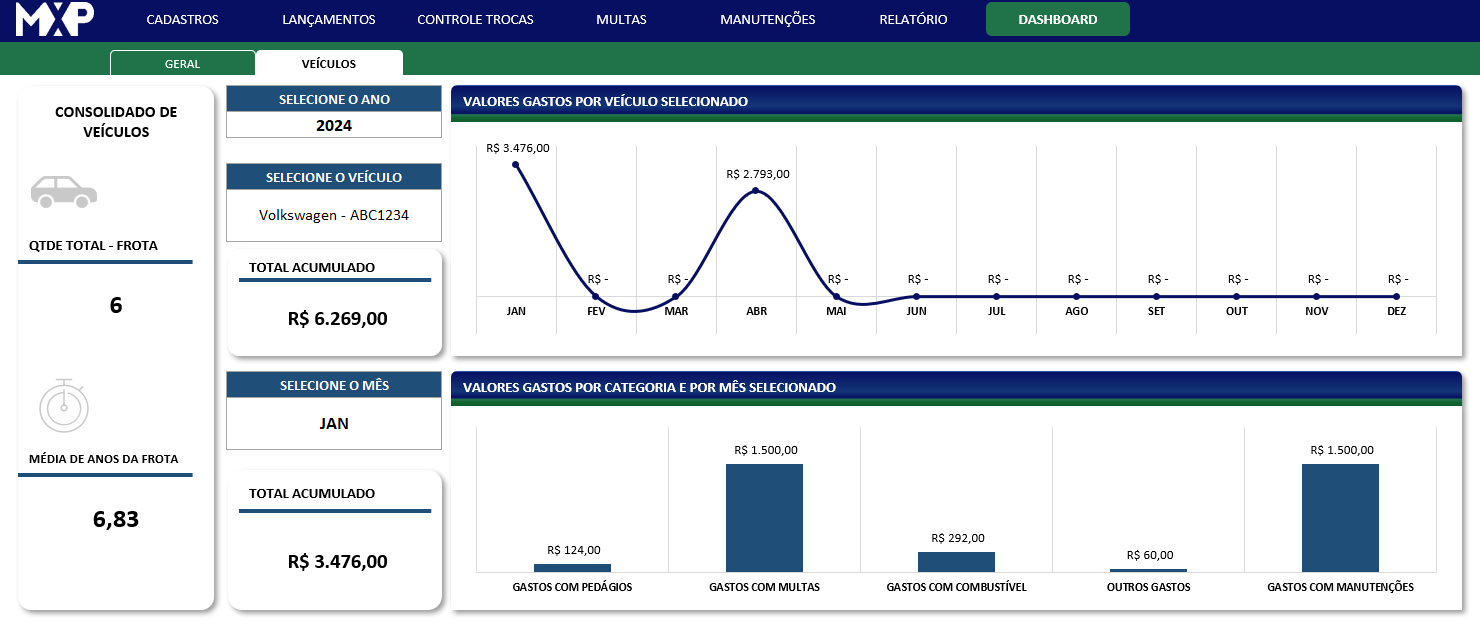Viewport: 1480px width, 625px height.
Task: Click the January data point on line chart
Action: pos(516,164)
